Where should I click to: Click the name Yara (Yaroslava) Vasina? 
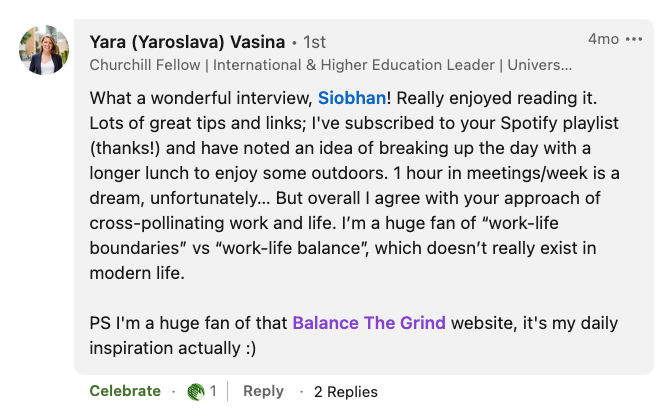click(x=187, y=41)
